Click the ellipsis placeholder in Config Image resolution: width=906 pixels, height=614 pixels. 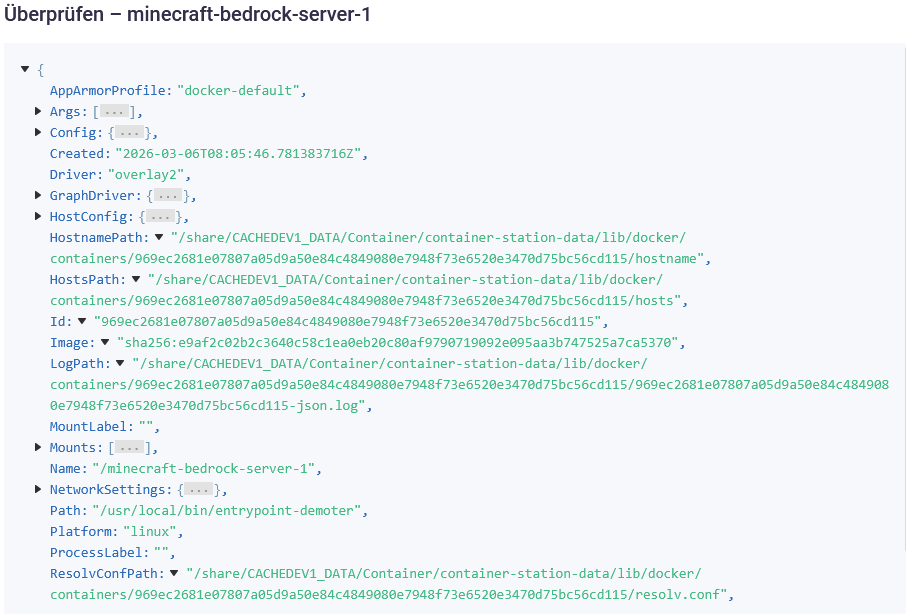tap(127, 133)
